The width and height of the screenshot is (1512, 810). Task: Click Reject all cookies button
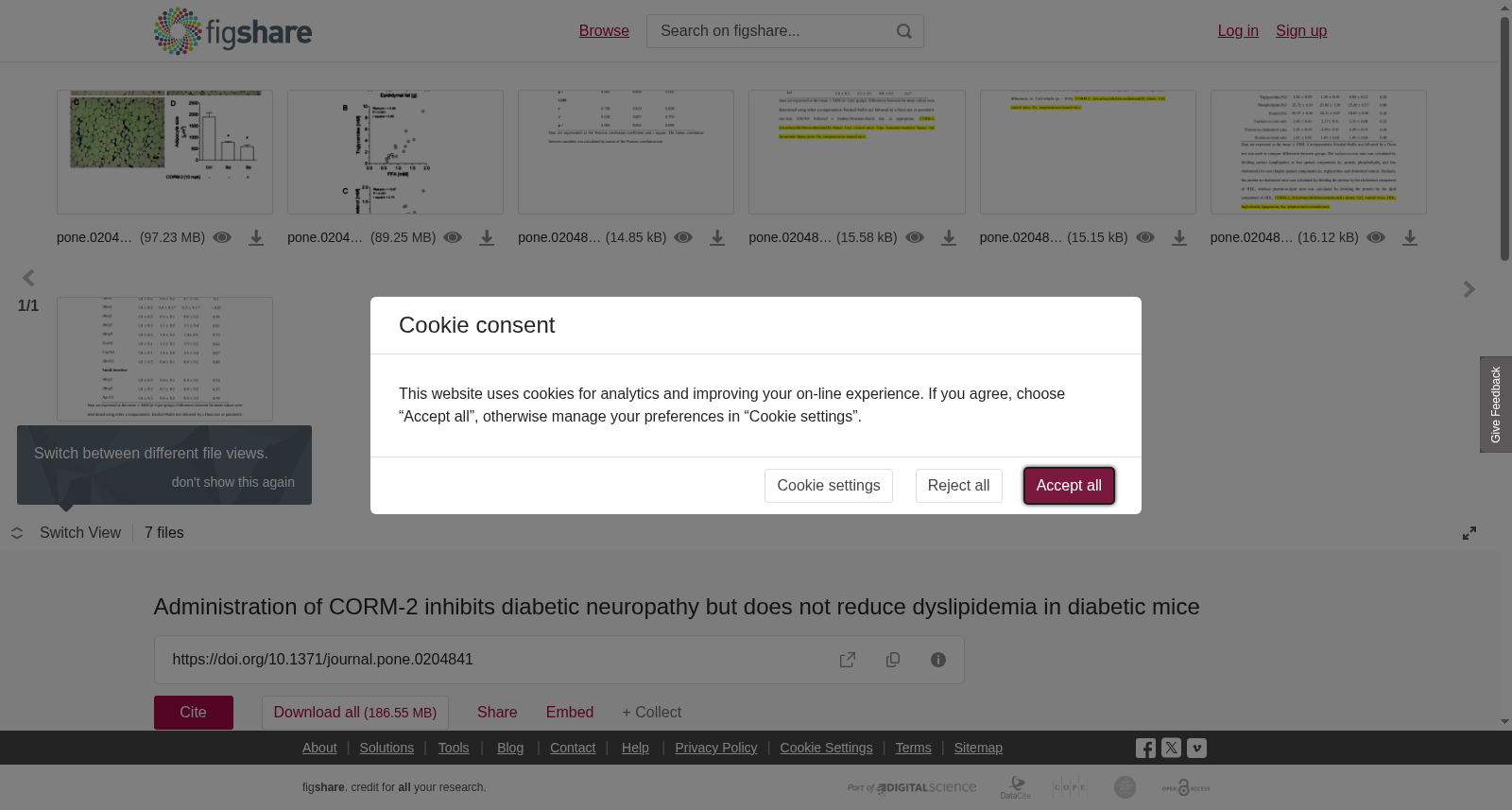[x=958, y=486]
